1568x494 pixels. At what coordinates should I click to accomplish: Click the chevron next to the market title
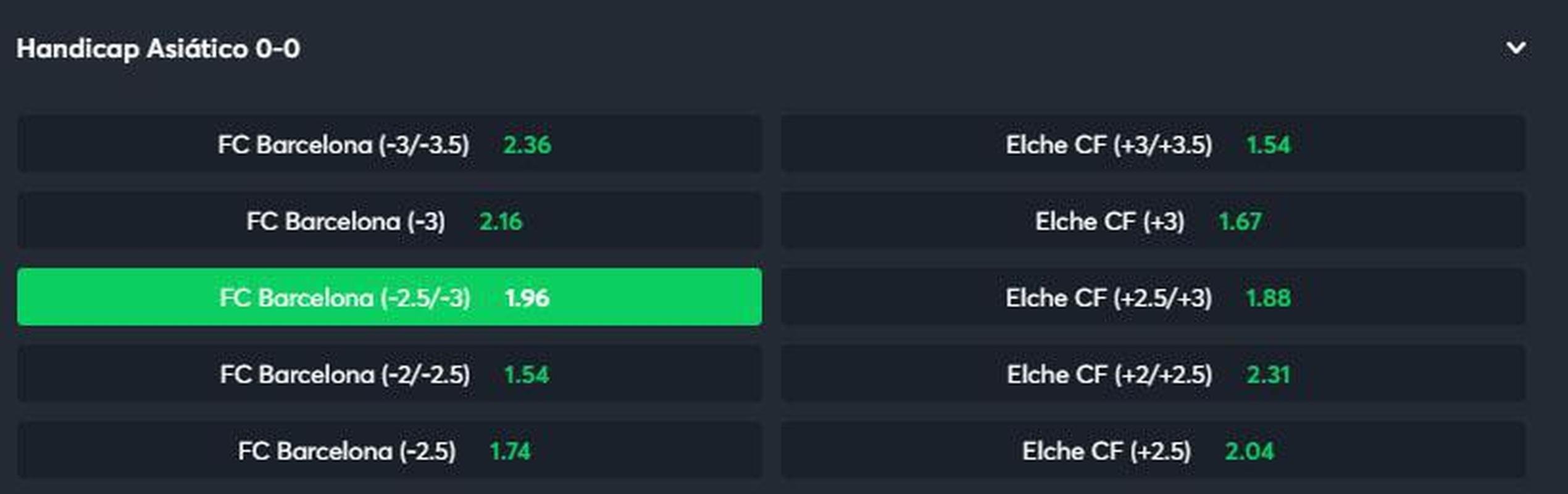click(x=1516, y=48)
